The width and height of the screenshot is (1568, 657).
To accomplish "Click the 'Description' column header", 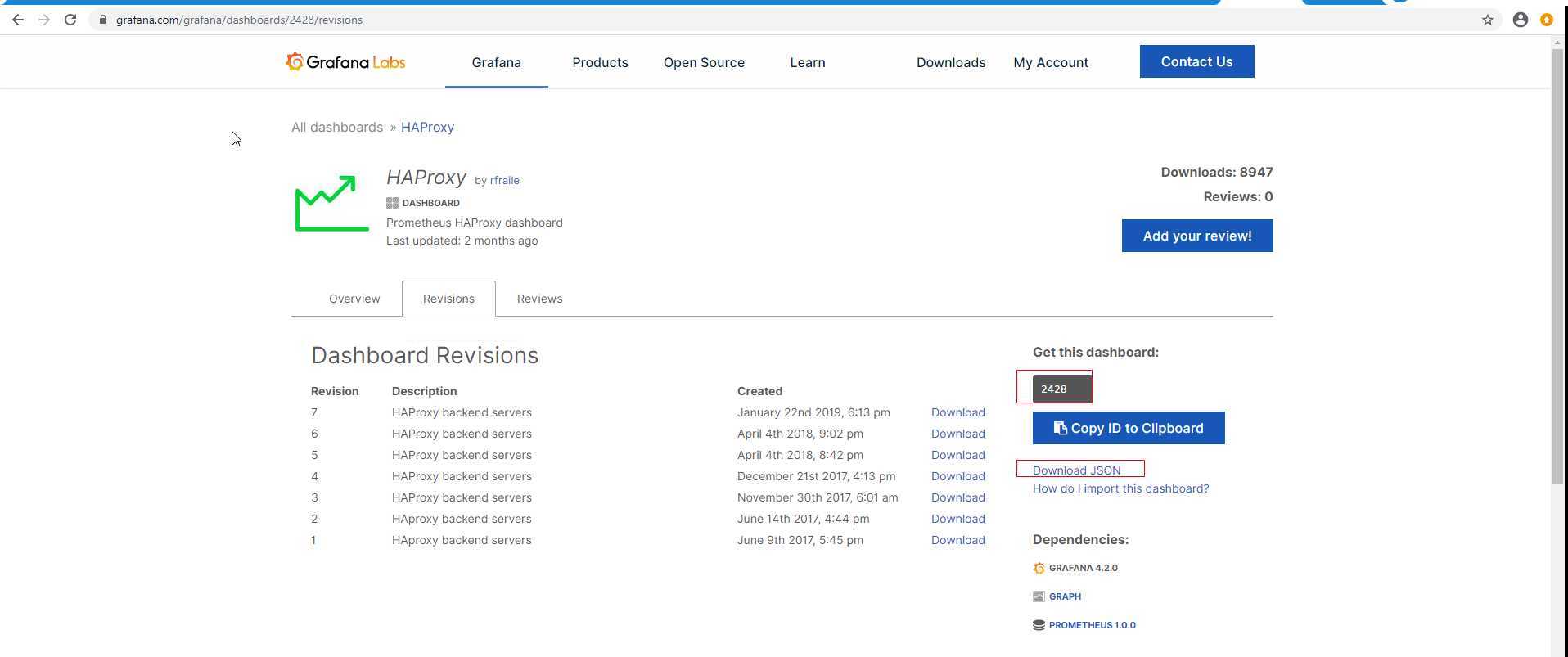I will click(424, 391).
